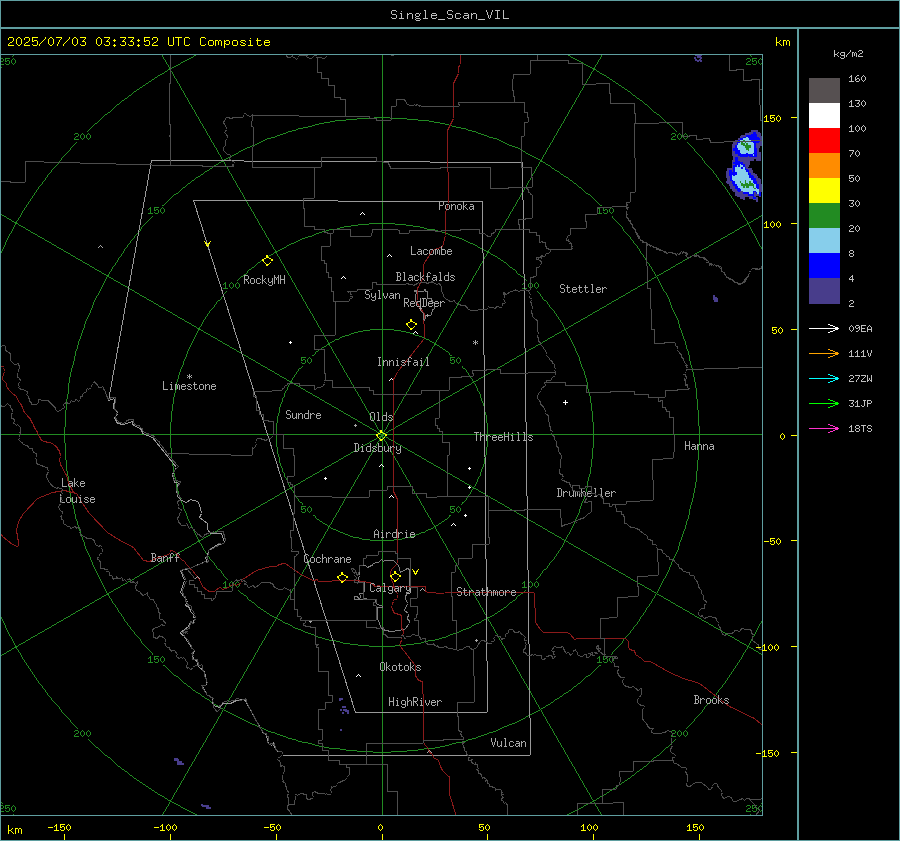Click the orange 111V arrow in legend

(x=824, y=354)
